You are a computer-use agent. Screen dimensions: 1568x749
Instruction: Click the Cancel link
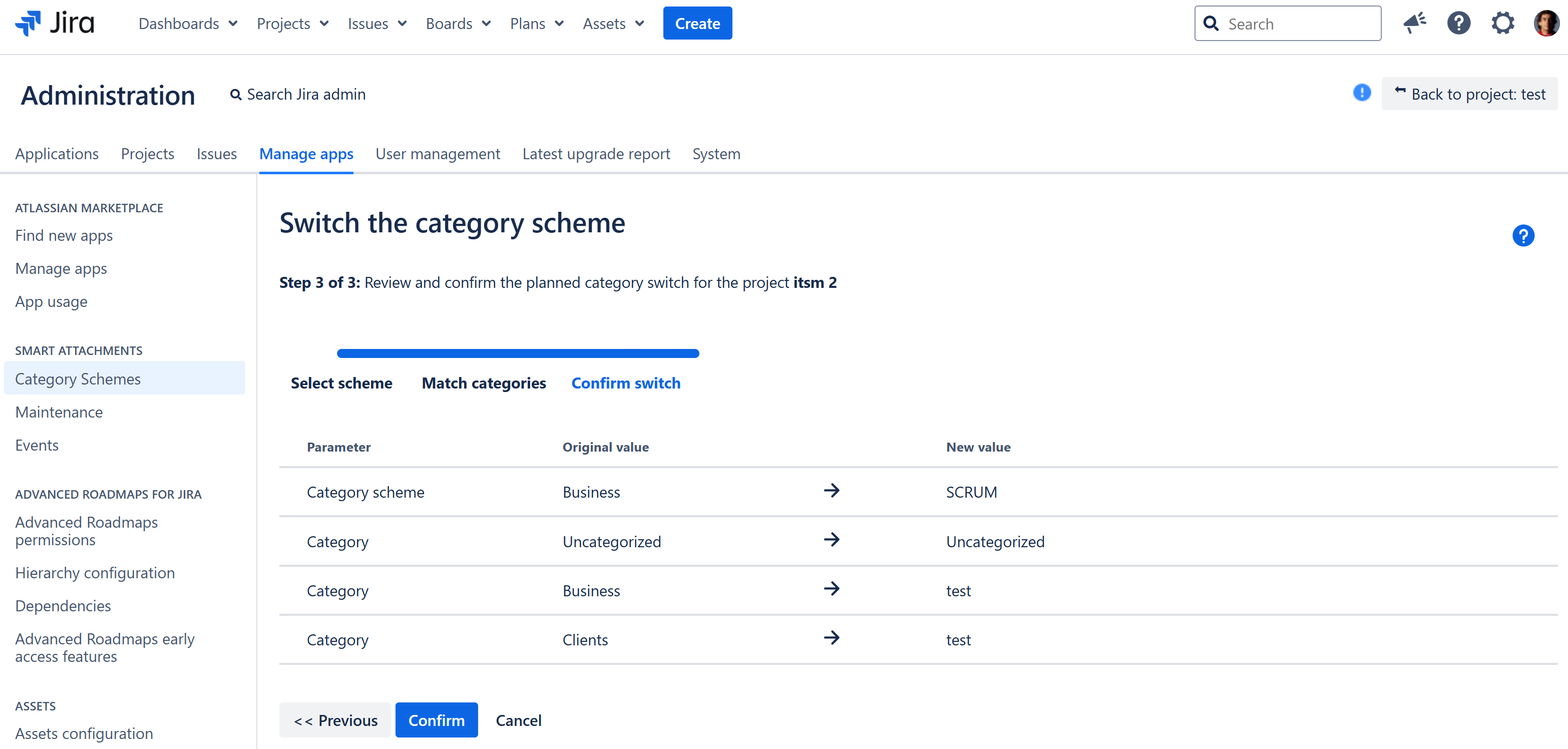(x=519, y=720)
